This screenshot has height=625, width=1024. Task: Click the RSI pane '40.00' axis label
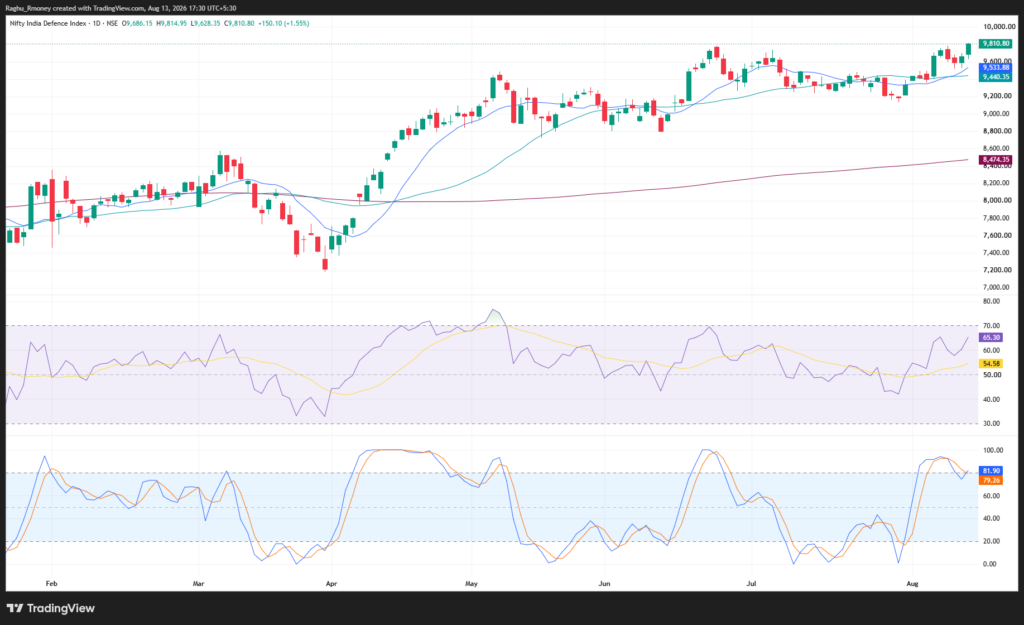[991, 400]
